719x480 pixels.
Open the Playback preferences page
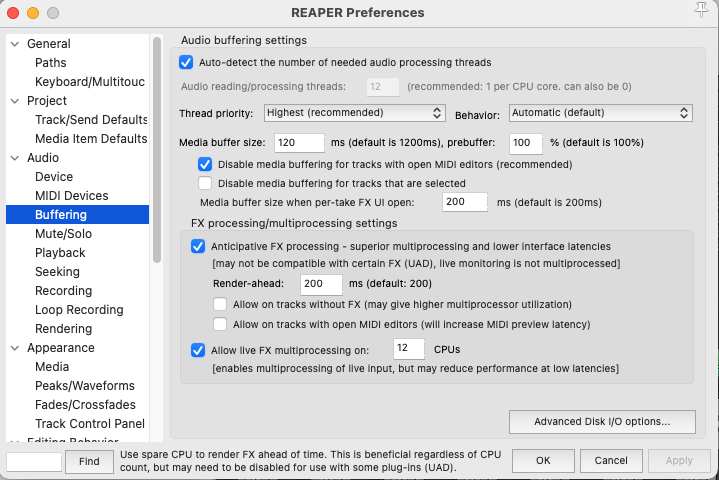(x=61, y=253)
